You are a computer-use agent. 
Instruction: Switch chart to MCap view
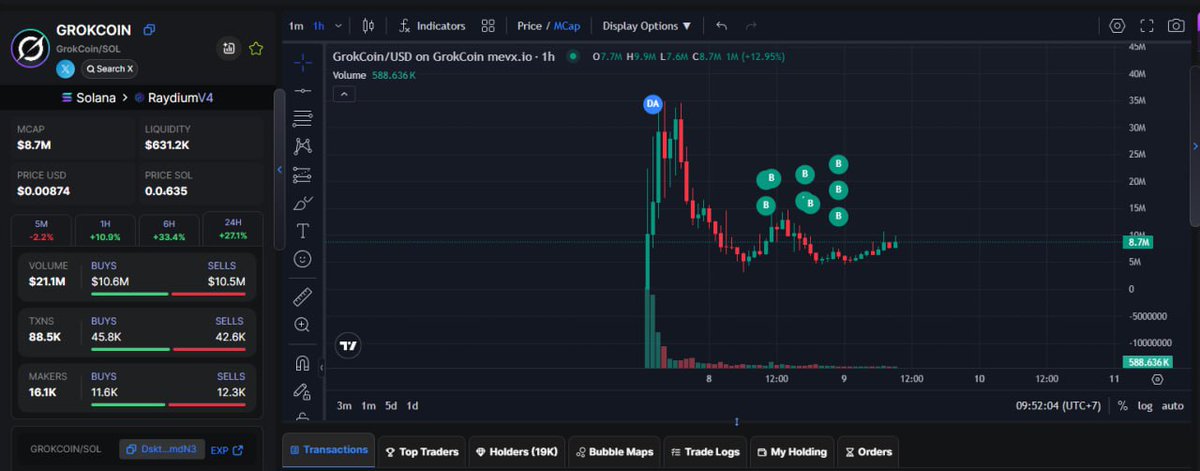(x=567, y=26)
